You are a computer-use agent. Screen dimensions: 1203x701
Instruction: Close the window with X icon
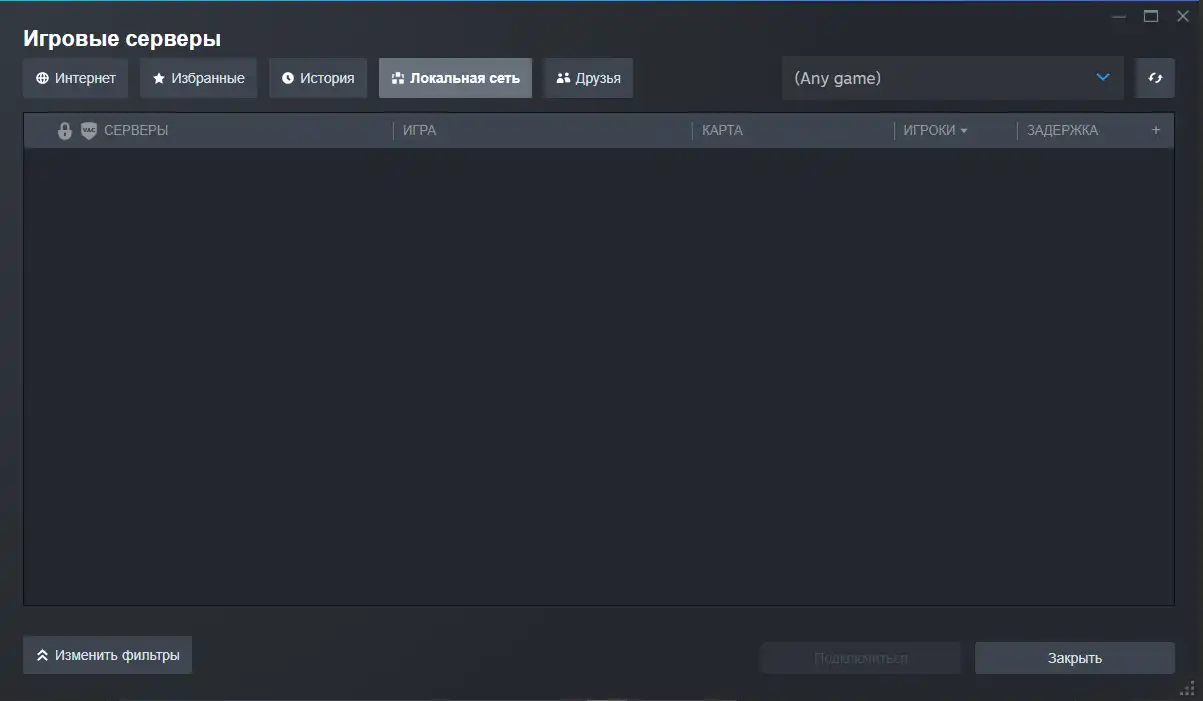(1183, 16)
